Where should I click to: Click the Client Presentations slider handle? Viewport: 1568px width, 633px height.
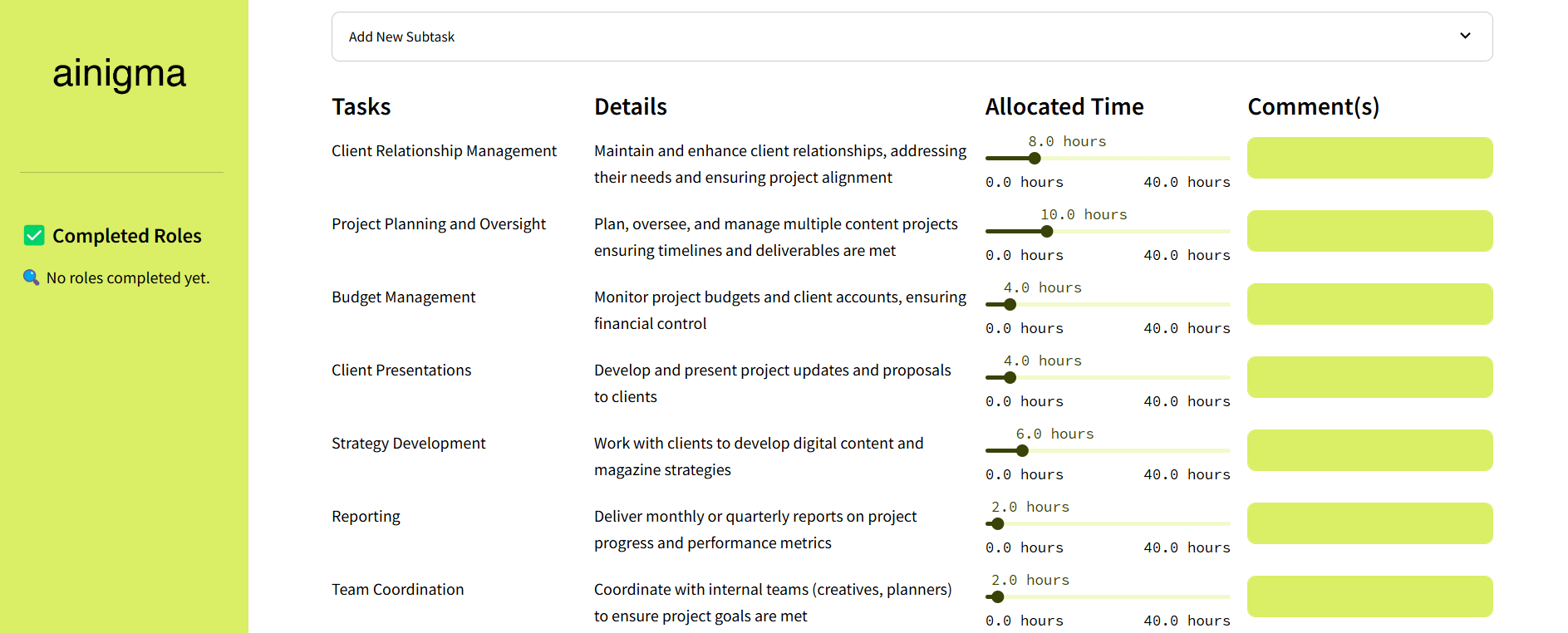(x=1010, y=377)
